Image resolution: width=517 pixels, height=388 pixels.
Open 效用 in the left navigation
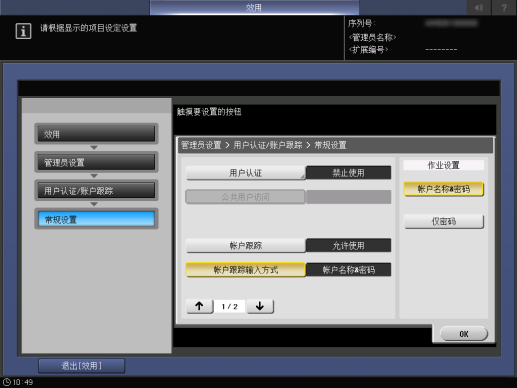click(96, 134)
